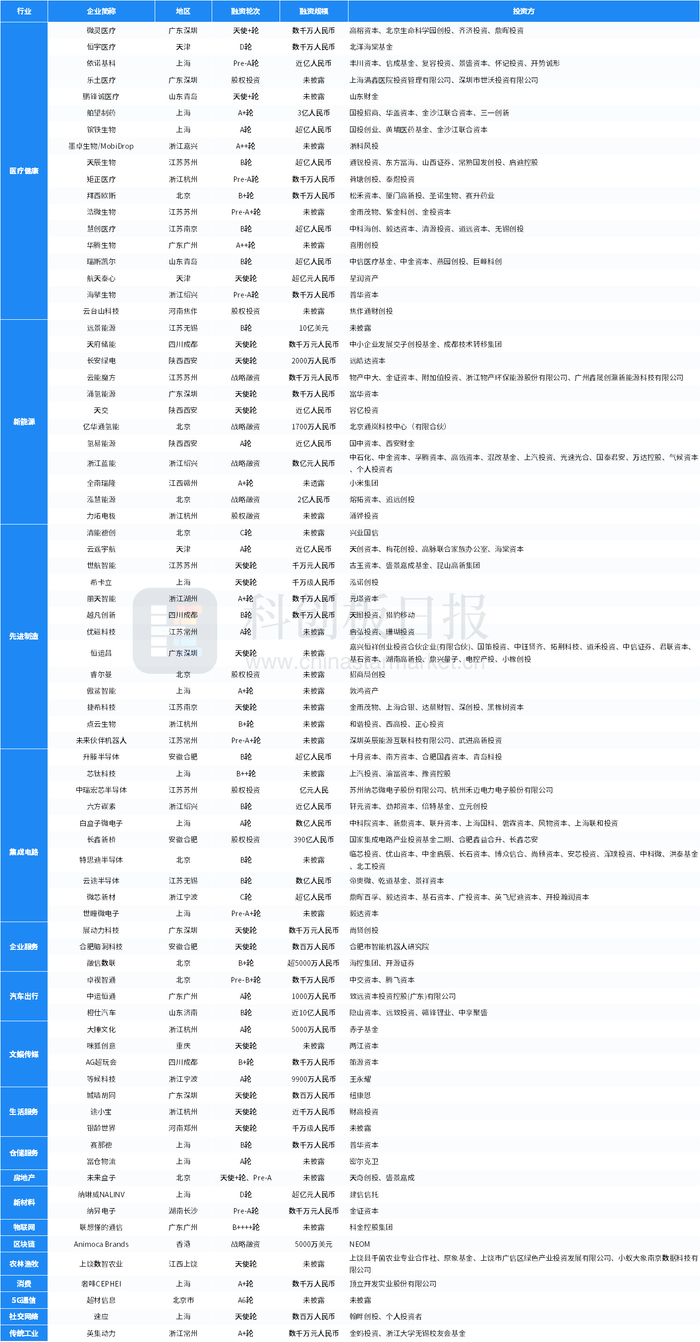Click company name 融信数联

tap(102, 962)
